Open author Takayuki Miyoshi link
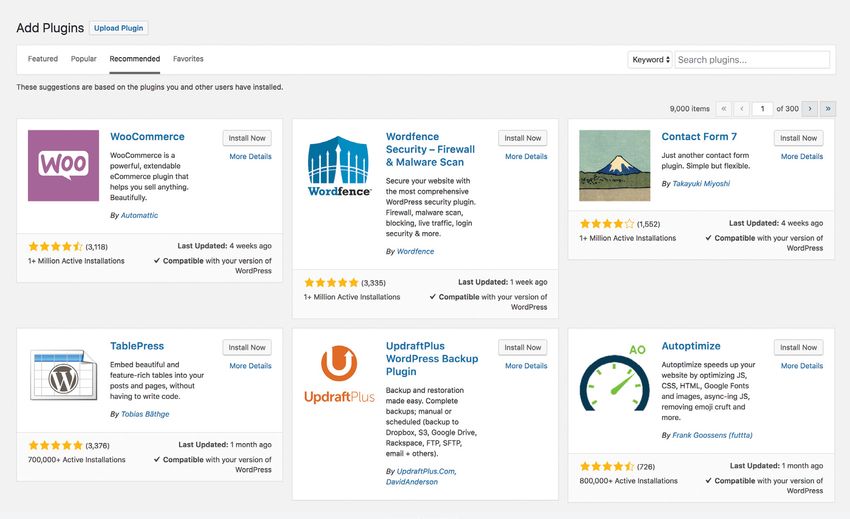Screen dimensions: 850x519 701,184
